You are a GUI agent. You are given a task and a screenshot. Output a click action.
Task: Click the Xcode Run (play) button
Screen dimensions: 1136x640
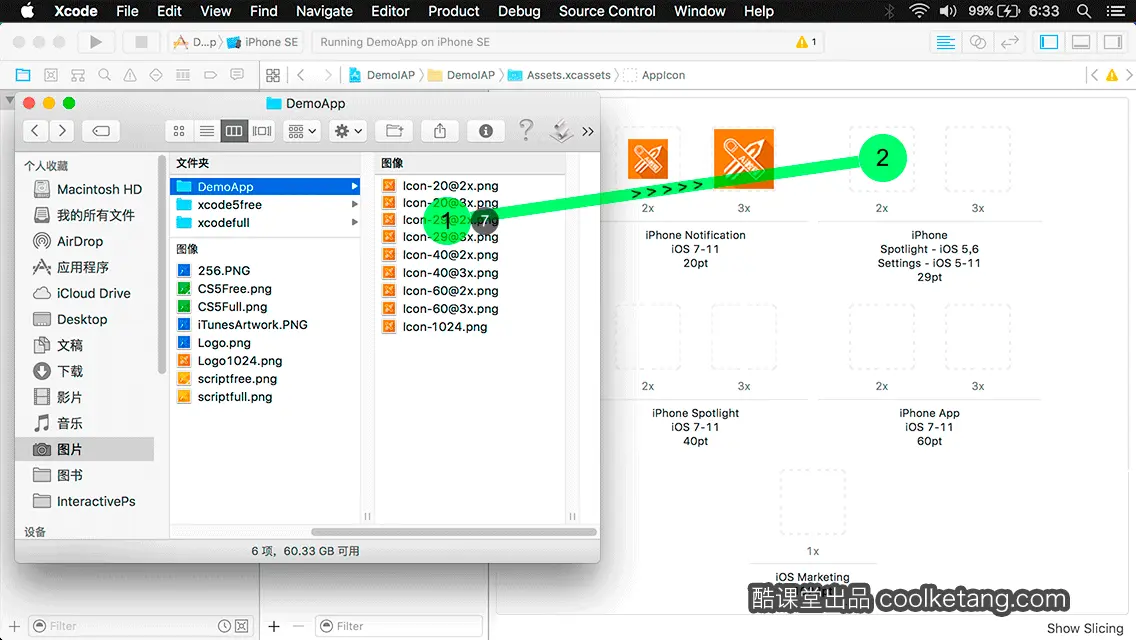tap(96, 42)
